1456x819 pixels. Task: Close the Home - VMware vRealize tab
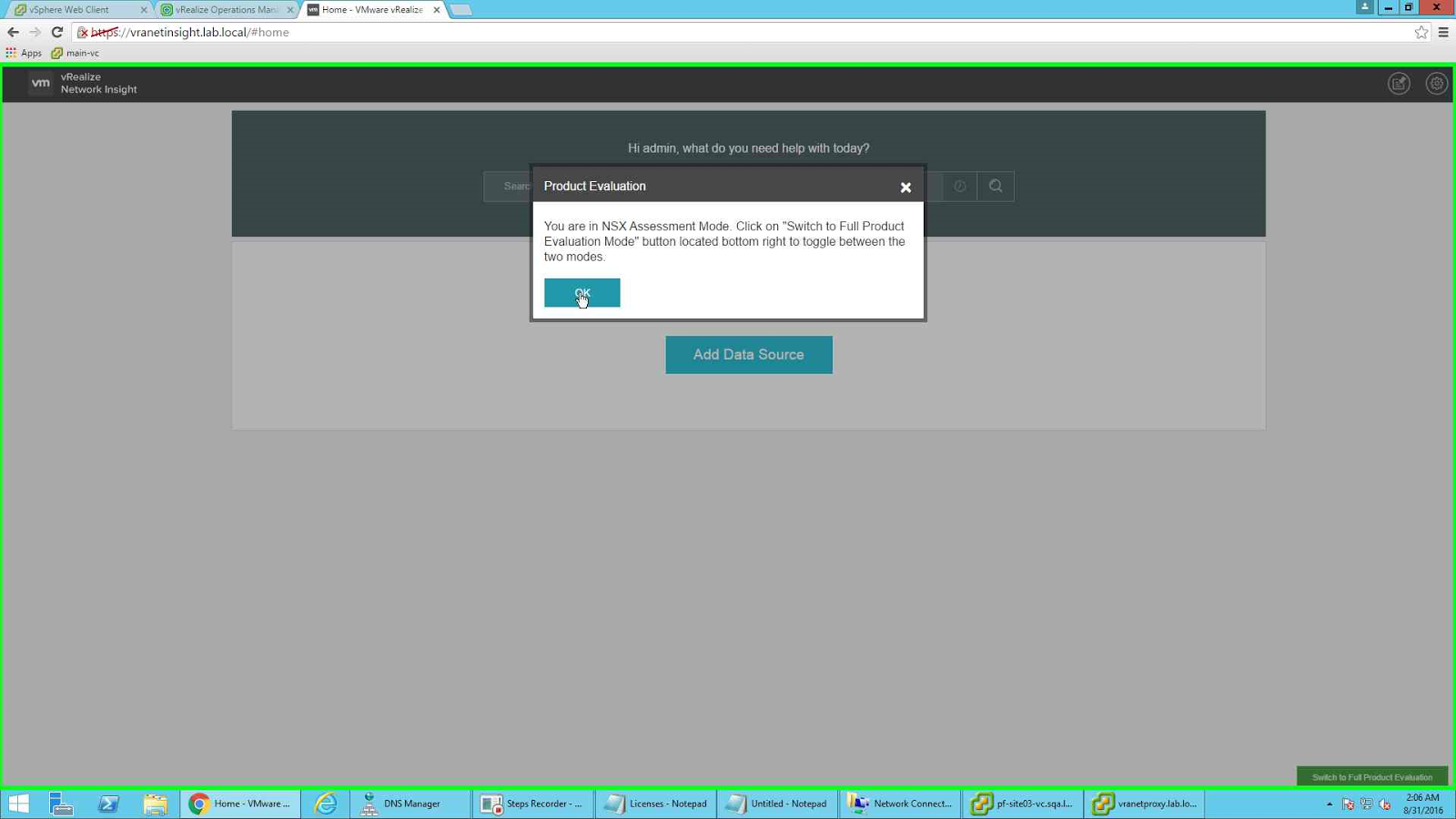click(437, 10)
